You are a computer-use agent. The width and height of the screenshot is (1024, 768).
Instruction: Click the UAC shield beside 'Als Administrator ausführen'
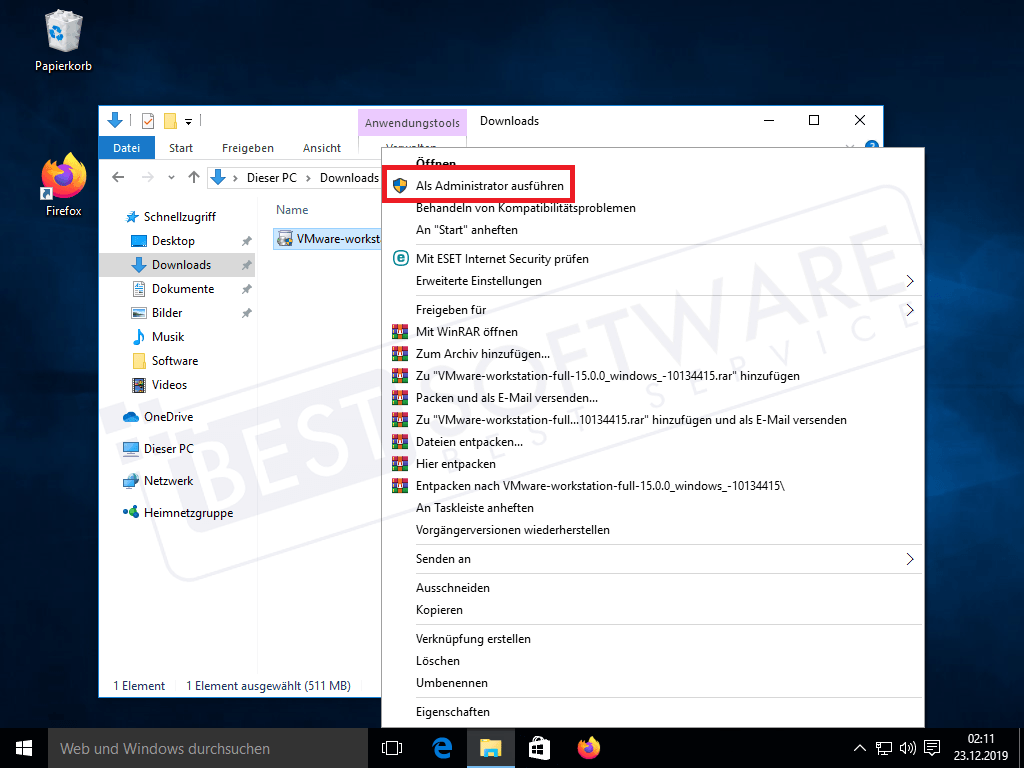[x=400, y=184]
